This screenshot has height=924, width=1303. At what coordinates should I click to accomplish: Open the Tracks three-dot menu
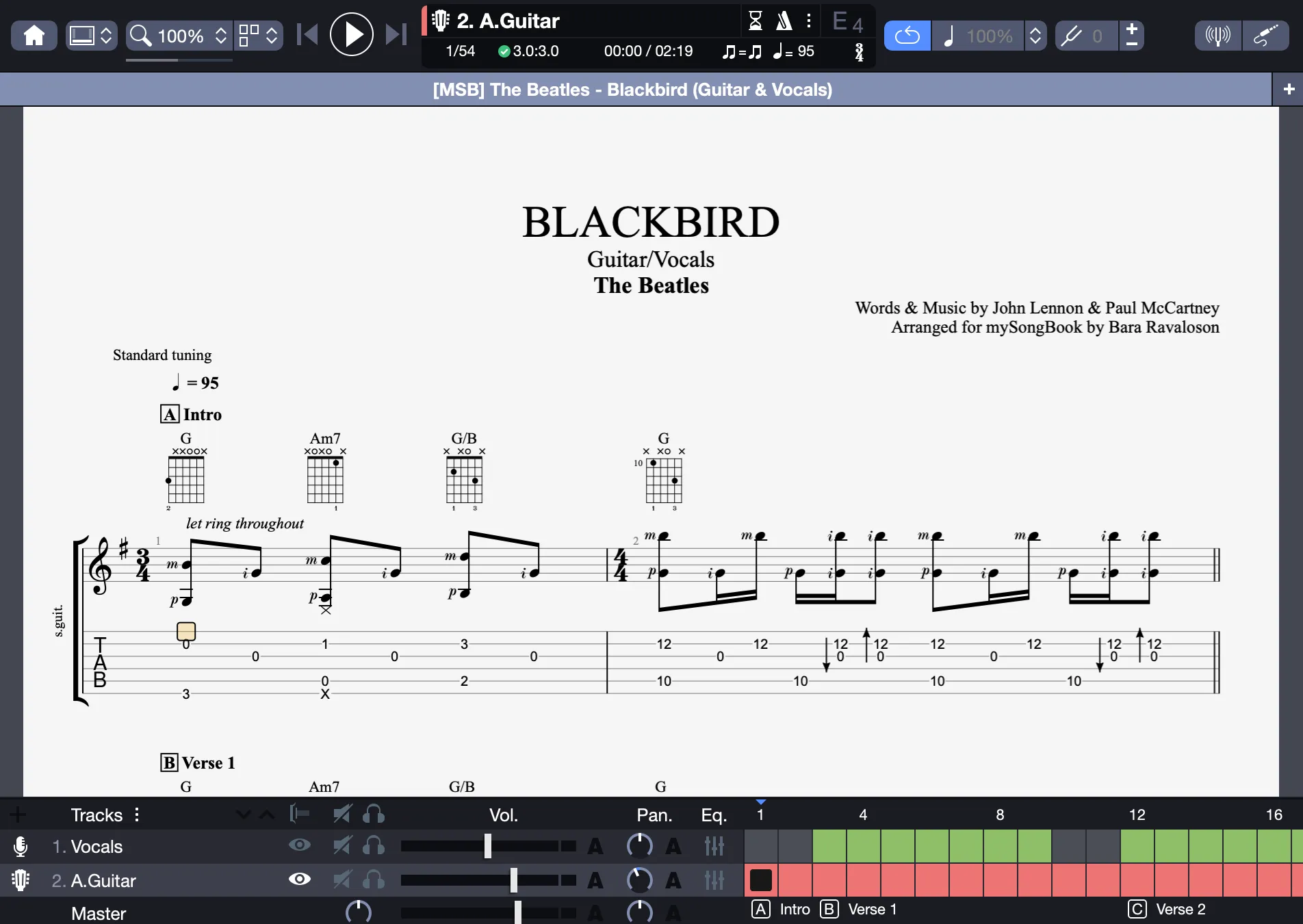pyautogui.click(x=137, y=814)
